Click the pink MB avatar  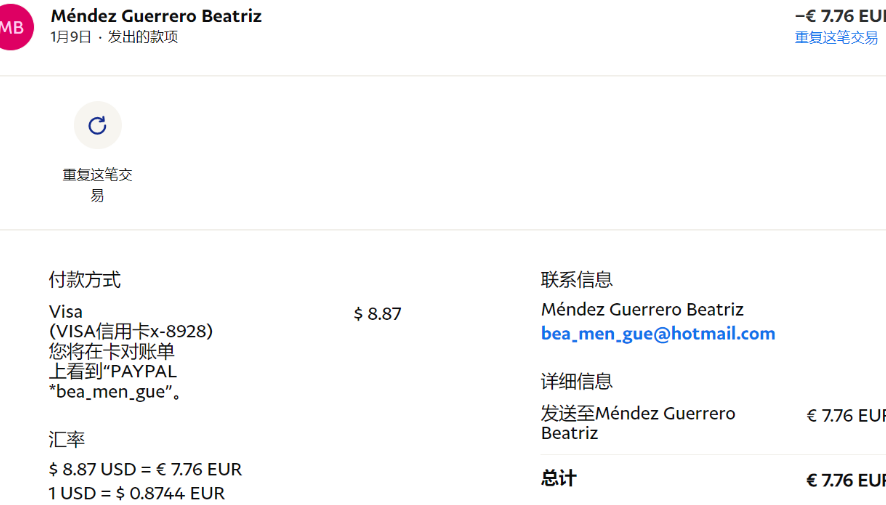tap(14, 27)
